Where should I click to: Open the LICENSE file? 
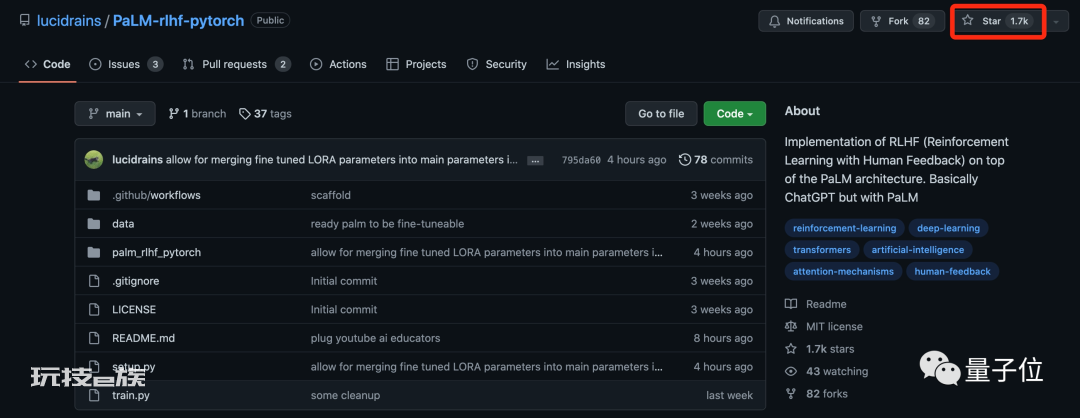coord(134,310)
